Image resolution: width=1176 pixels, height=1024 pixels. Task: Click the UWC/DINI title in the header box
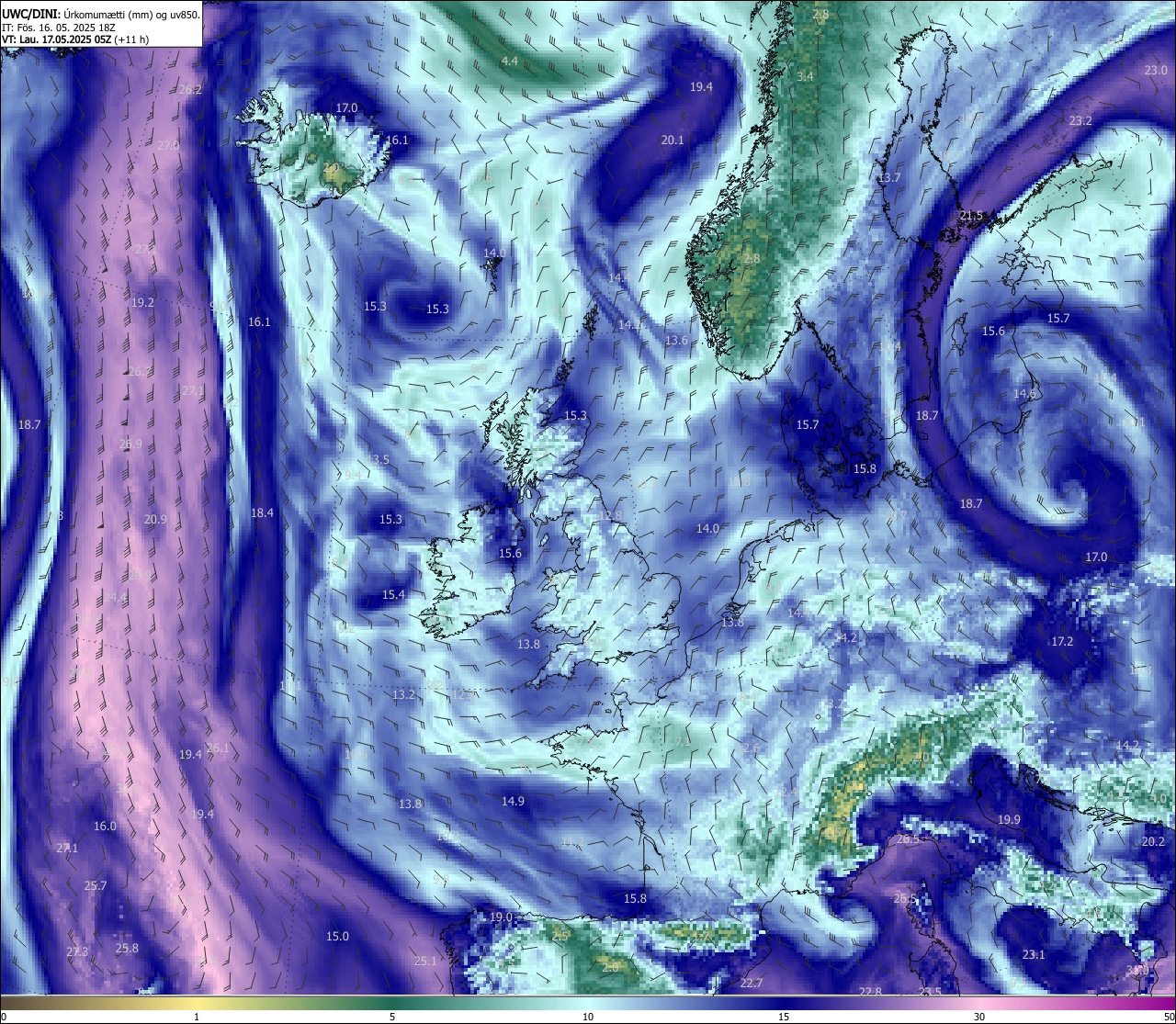(30, 14)
